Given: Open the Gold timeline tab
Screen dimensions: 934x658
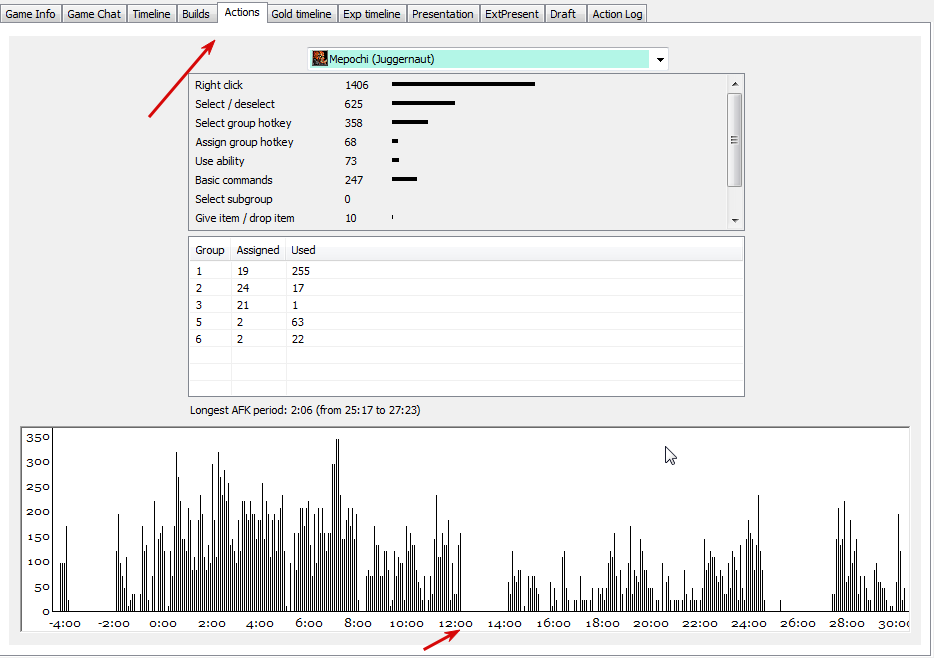Looking at the screenshot, I should pyautogui.click(x=301, y=14).
